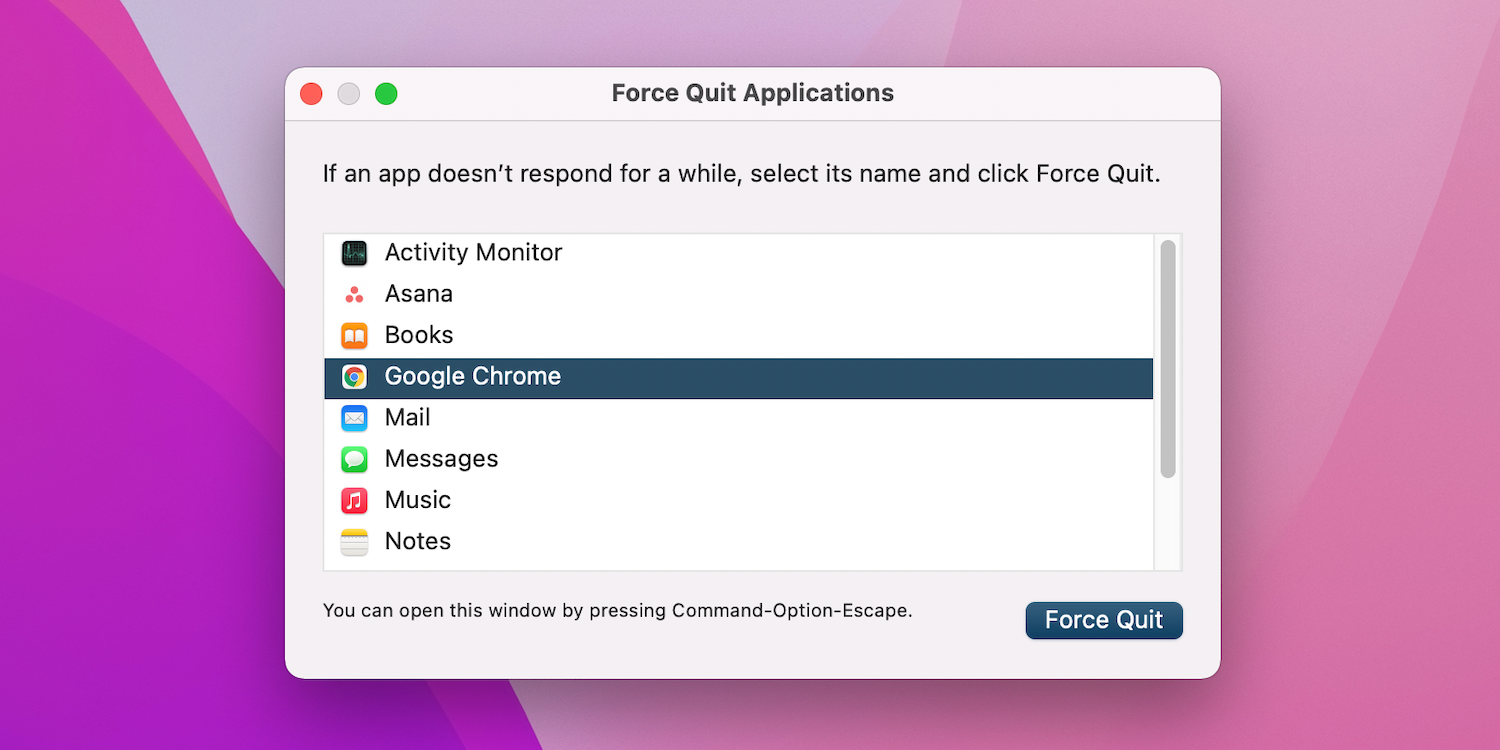
Task: Click the yellow minimize button
Action: [348, 92]
